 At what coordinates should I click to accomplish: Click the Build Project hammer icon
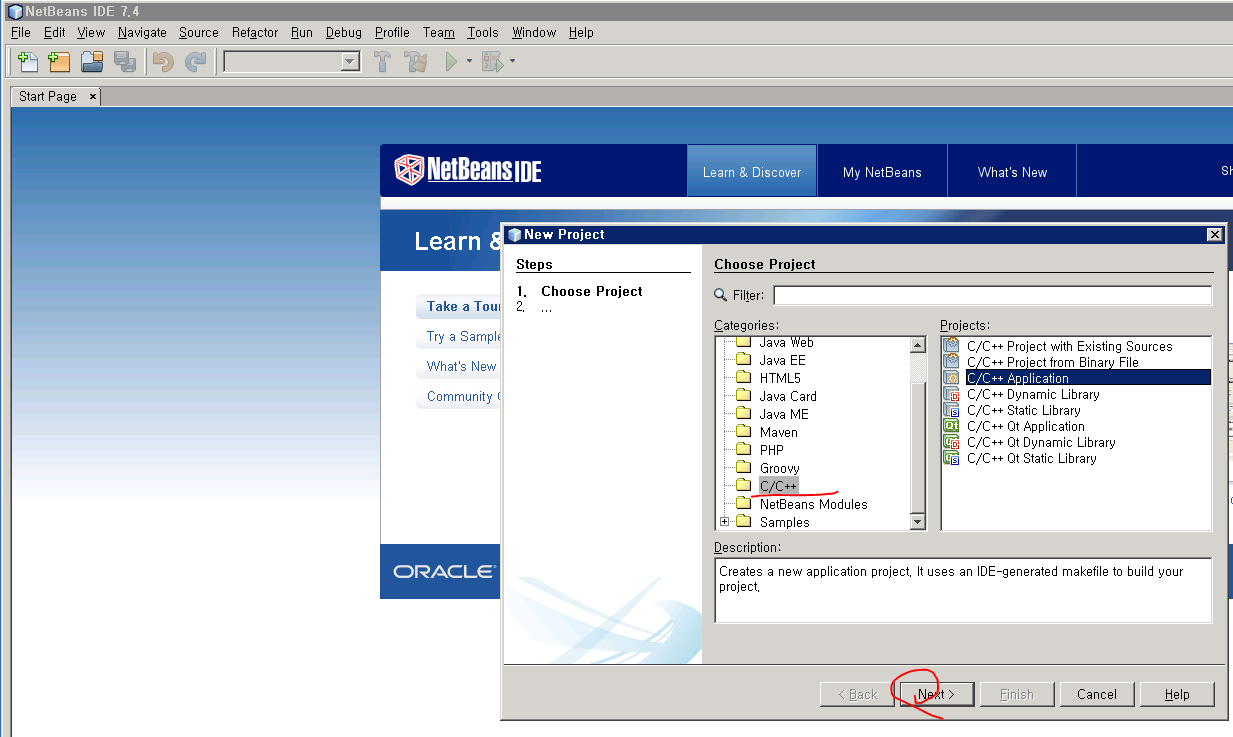(x=382, y=62)
